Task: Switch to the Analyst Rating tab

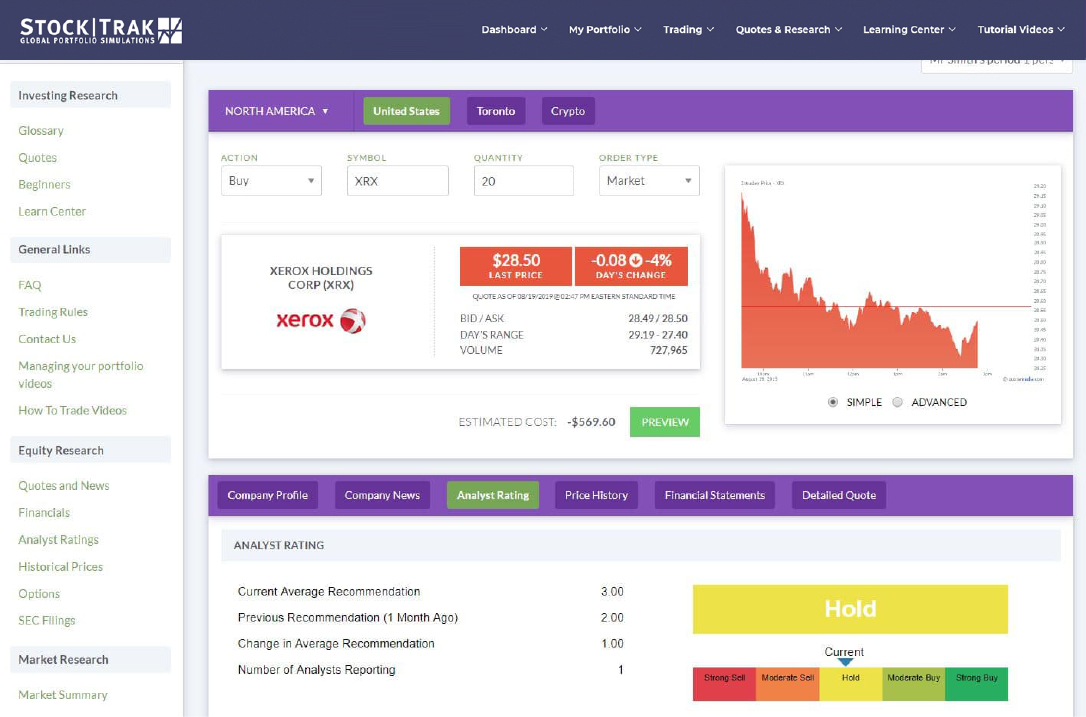Action: tap(493, 495)
